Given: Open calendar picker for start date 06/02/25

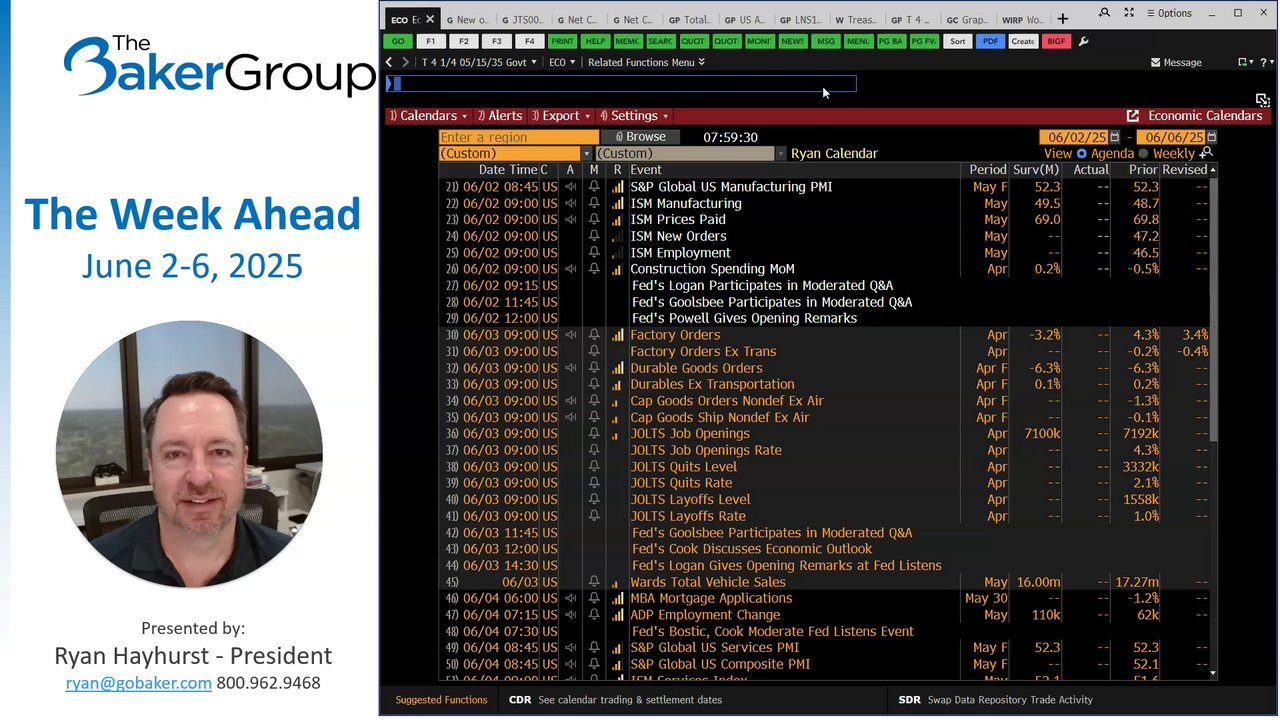Looking at the screenshot, I should (x=1115, y=137).
